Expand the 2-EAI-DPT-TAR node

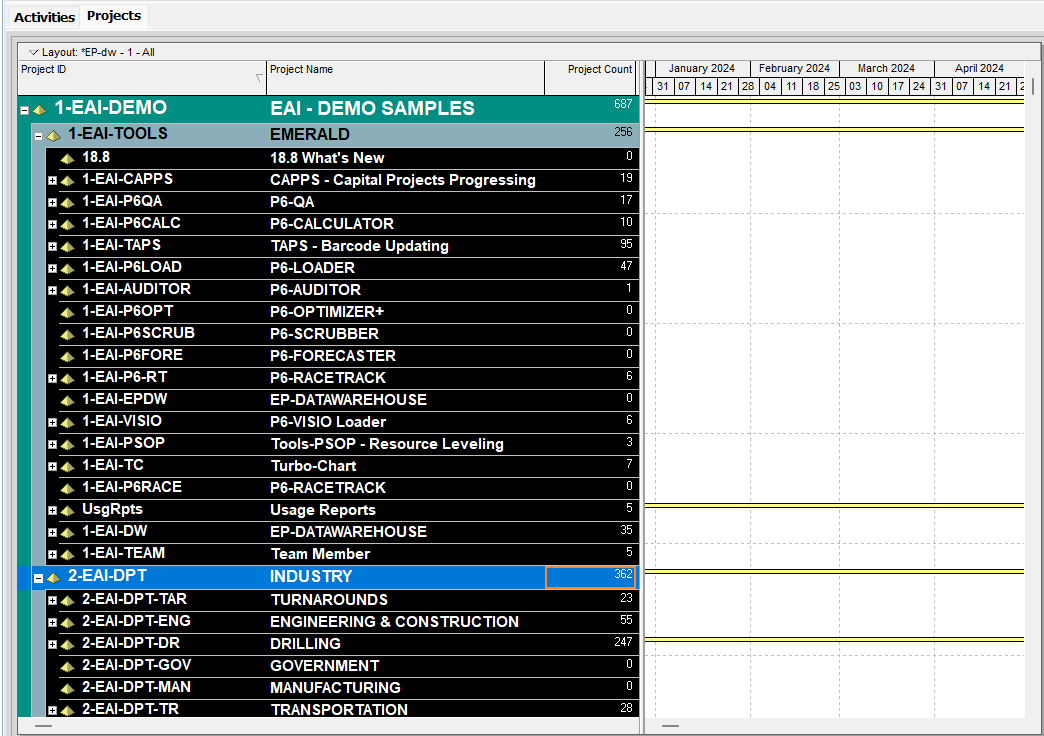[x=52, y=601]
